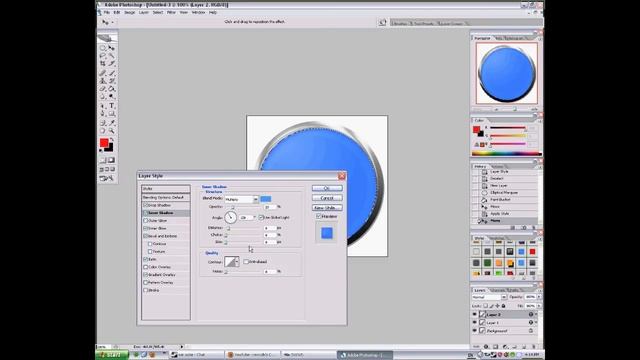Open the File menu
The height and width of the screenshot is (360, 640).
pyautogui.click(x=107, y=13)
